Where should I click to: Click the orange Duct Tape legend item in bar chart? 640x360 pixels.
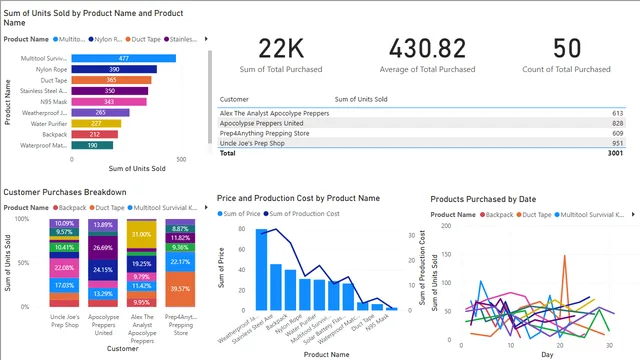tap(143, 39)
